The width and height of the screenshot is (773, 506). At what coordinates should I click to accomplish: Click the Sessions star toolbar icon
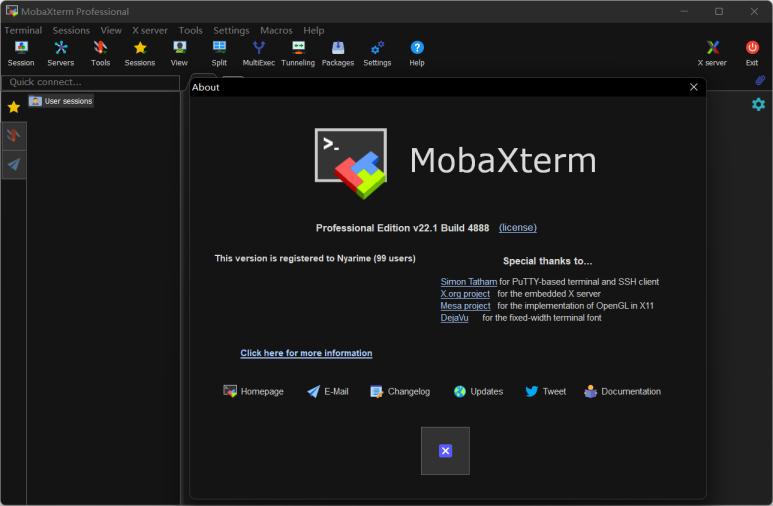pos(140,53)
